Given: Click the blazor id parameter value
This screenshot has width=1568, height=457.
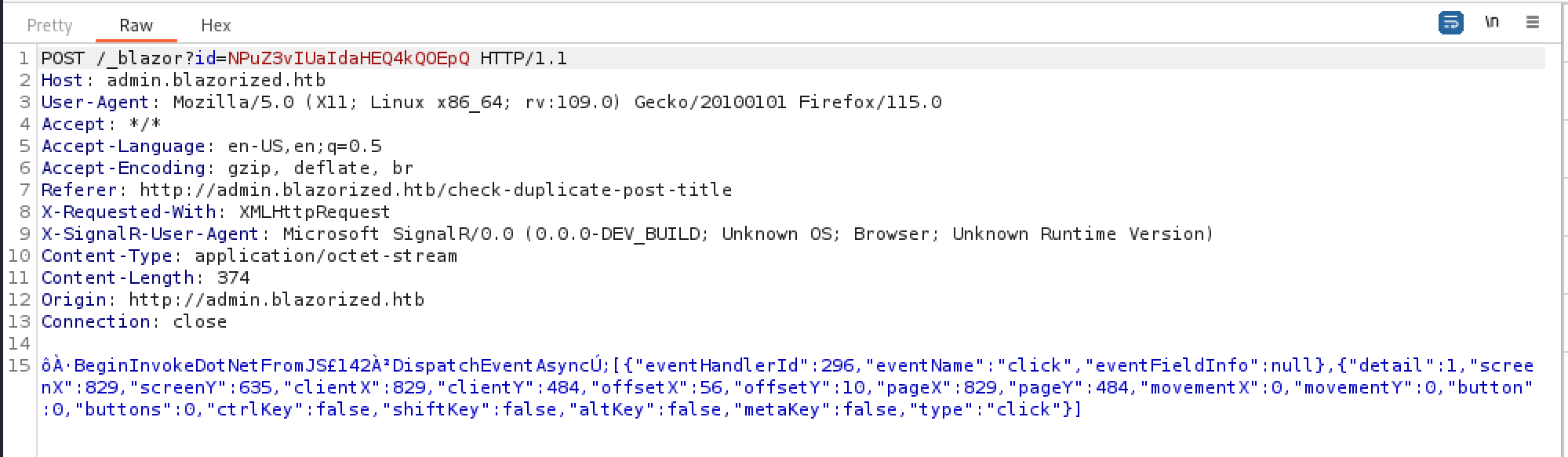Looking at the screenshot, I should pyautogui.click(x=349, y=59).
